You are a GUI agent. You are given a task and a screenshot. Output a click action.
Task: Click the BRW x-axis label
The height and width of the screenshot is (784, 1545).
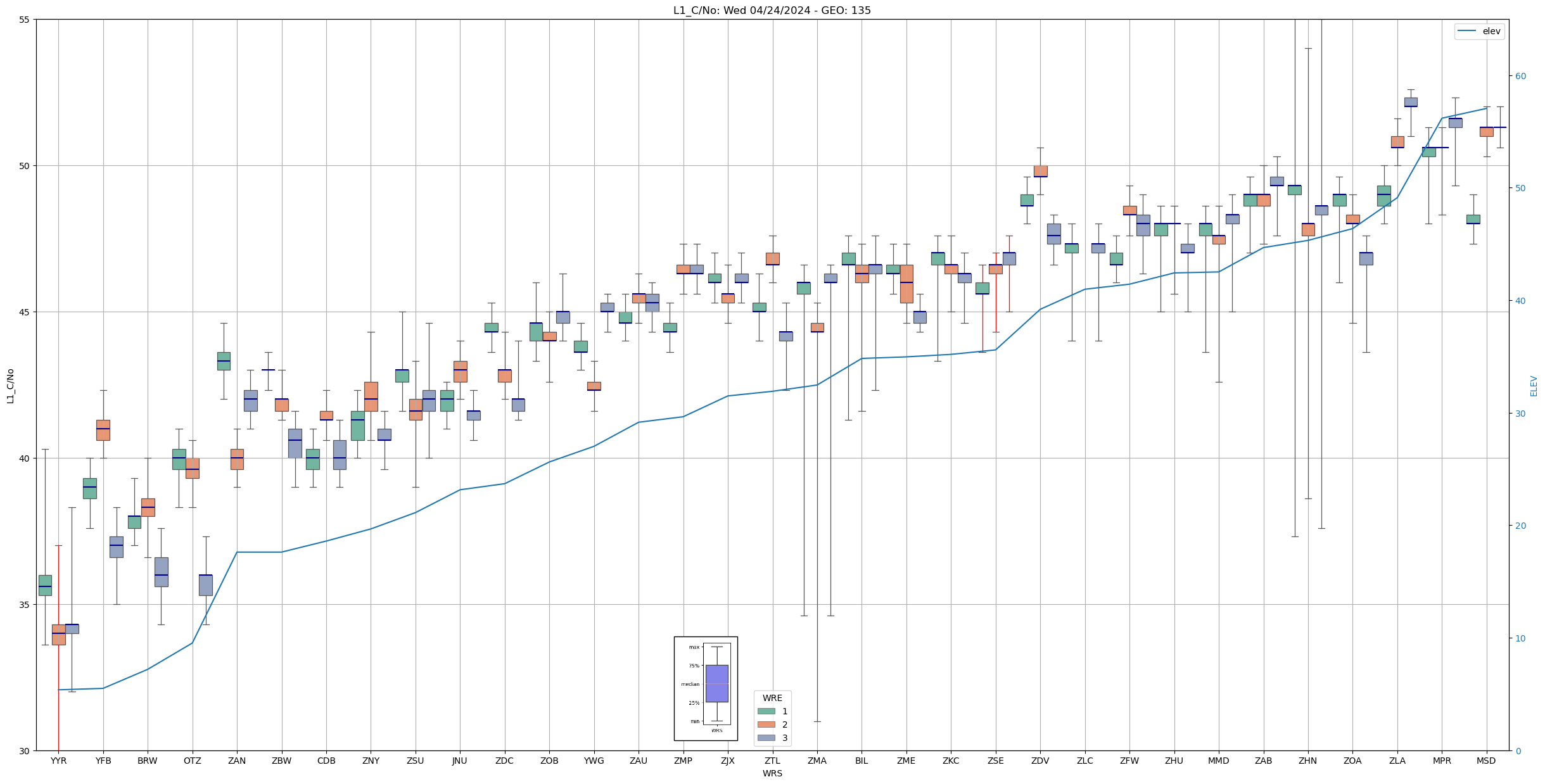pyautogui.click(x=148, y=761)
